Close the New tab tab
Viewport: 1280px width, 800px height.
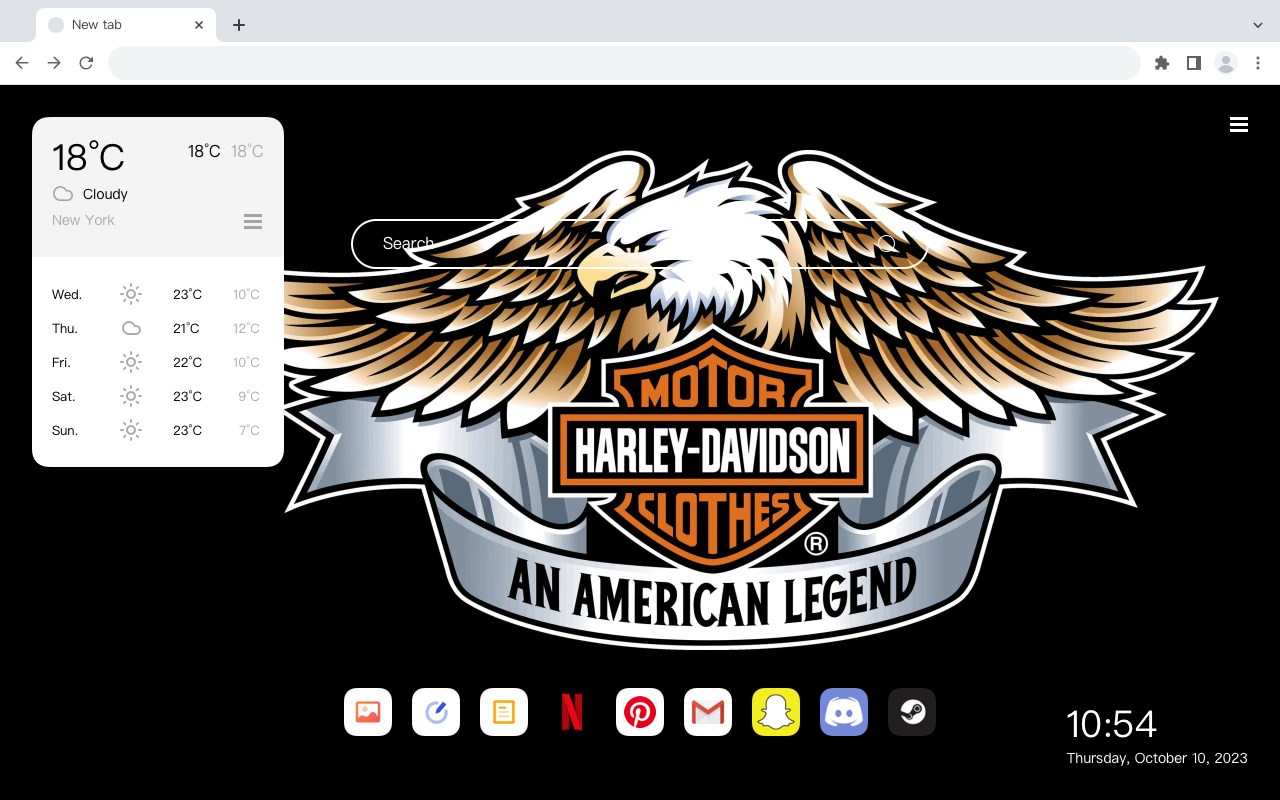(x=199, y=25)
